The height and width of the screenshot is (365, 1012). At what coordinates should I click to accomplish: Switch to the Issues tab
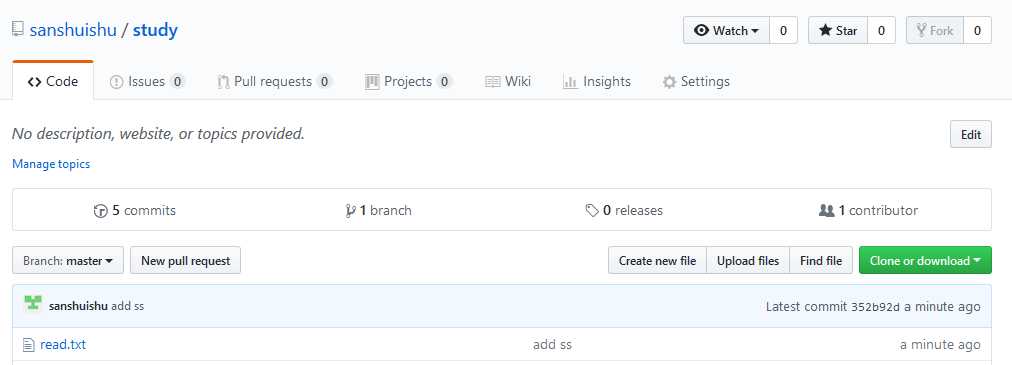147,82
